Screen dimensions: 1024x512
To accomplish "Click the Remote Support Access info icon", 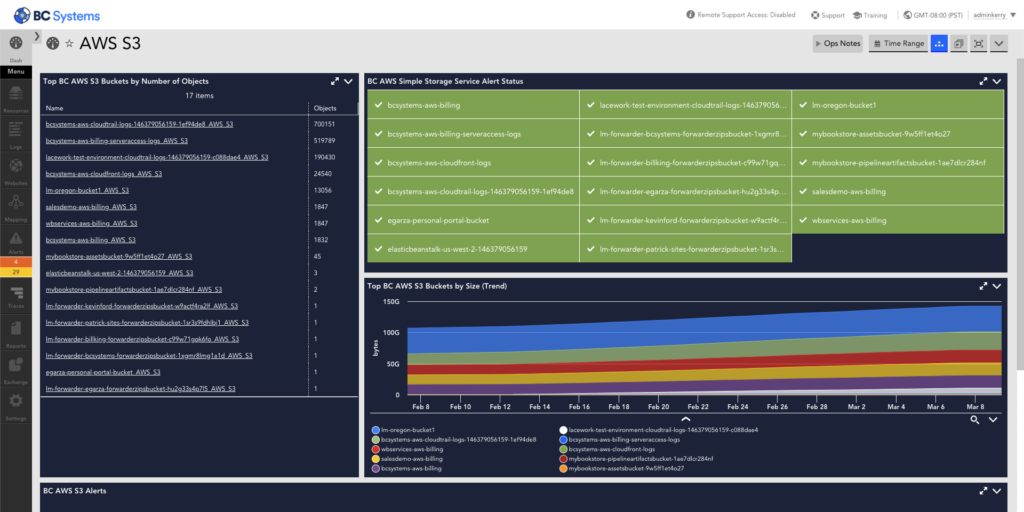I will 690,14.
